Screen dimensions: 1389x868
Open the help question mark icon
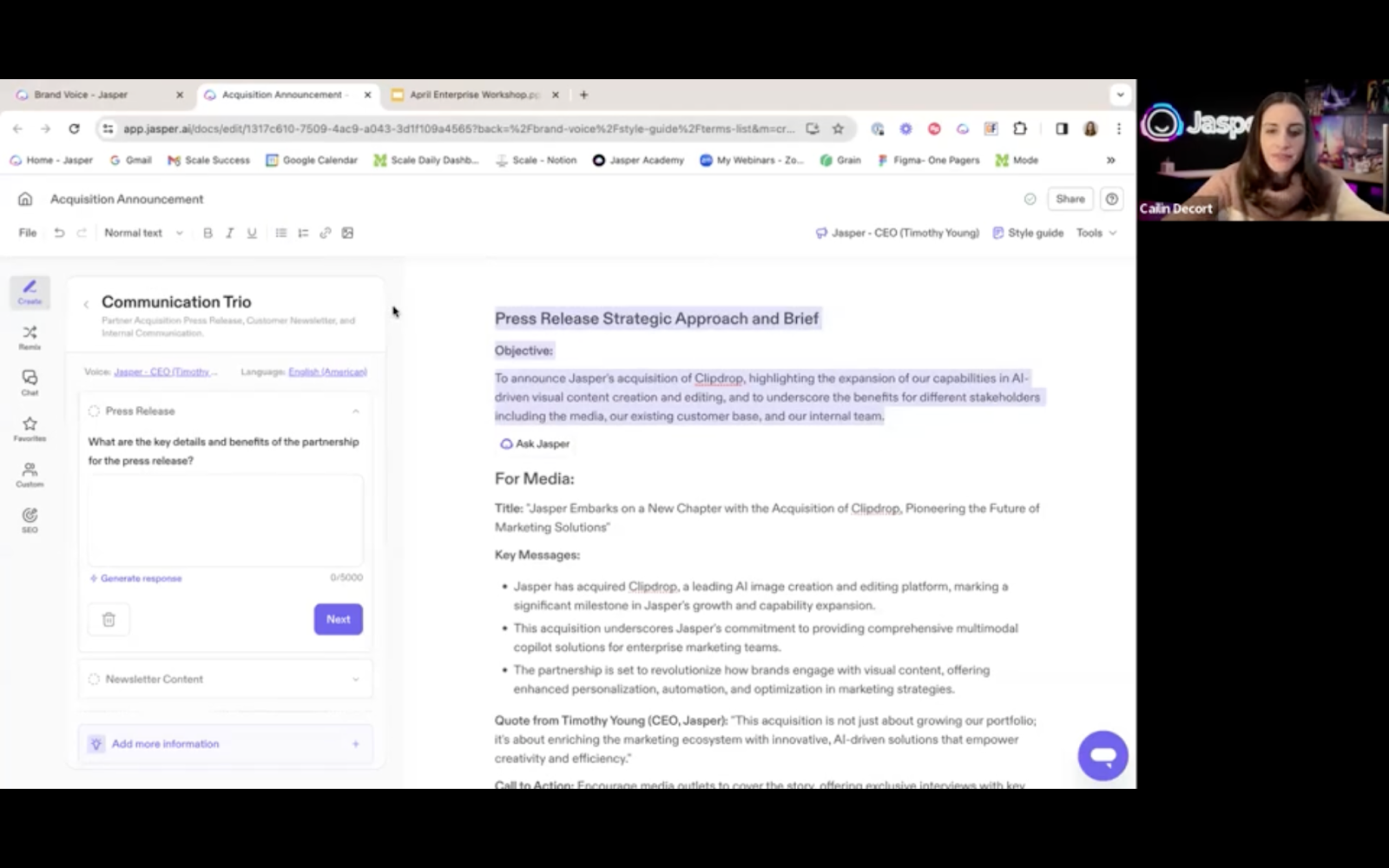[1112, 199]
